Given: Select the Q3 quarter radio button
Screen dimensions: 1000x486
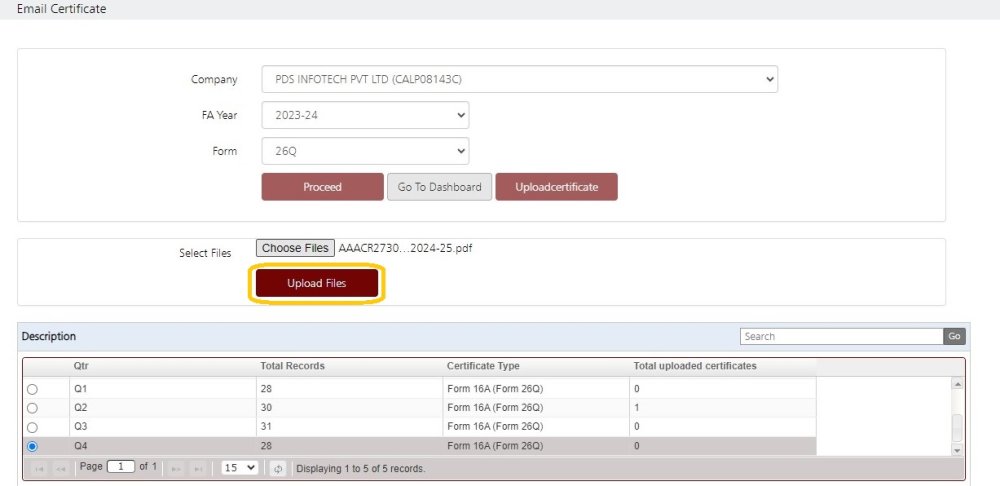Looking at the screenshot, I should coord(33,427).
